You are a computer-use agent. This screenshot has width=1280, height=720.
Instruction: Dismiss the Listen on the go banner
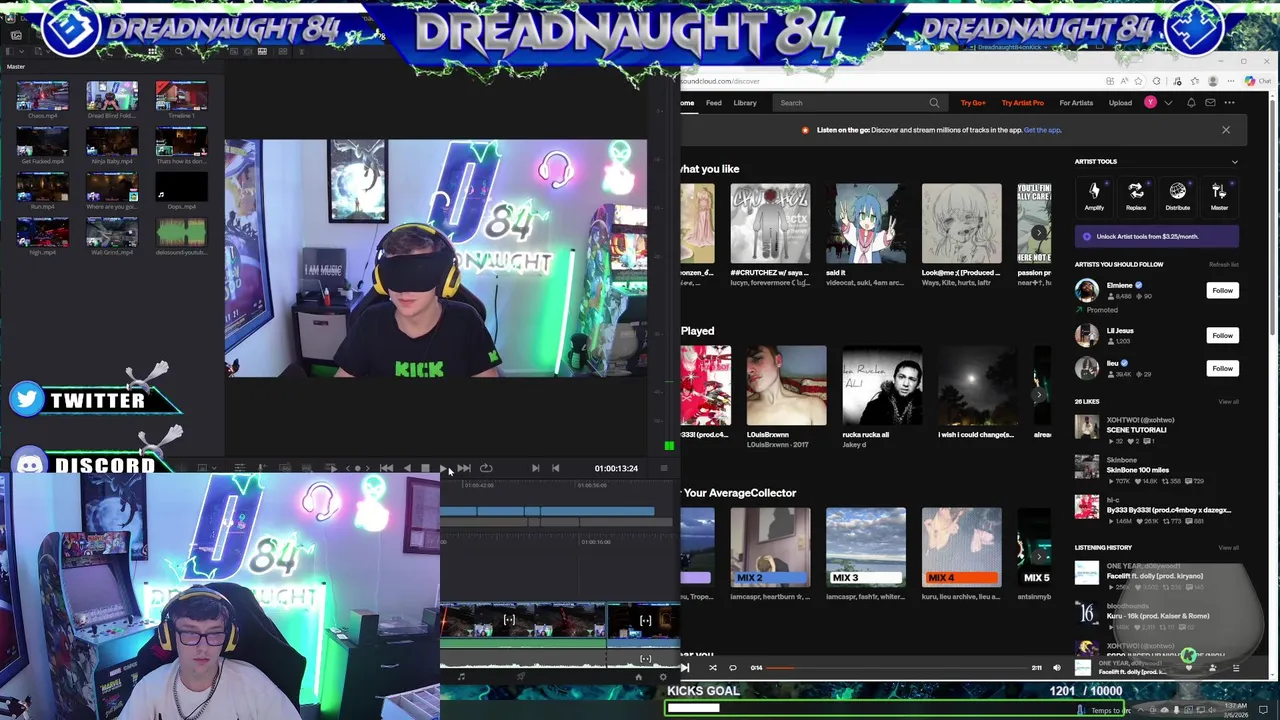[x=1226, y=130]
